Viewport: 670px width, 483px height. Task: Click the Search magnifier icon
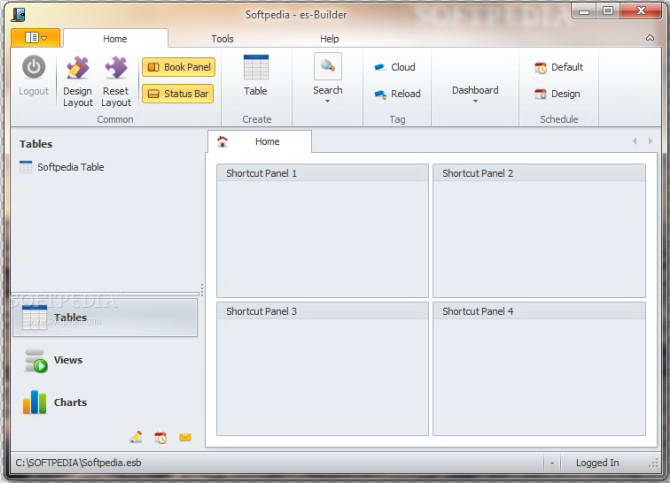point(328,66)
